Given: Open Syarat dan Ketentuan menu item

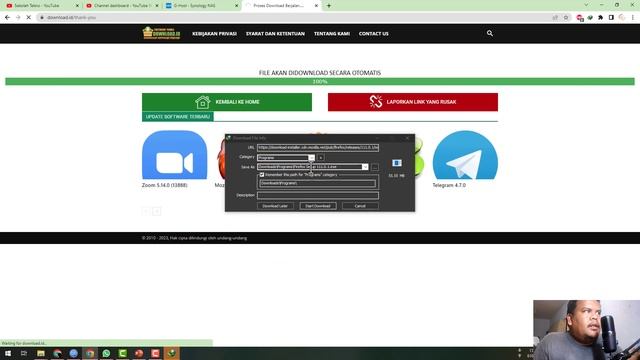Looking at the screenshot, I should (x=275, y=34).
